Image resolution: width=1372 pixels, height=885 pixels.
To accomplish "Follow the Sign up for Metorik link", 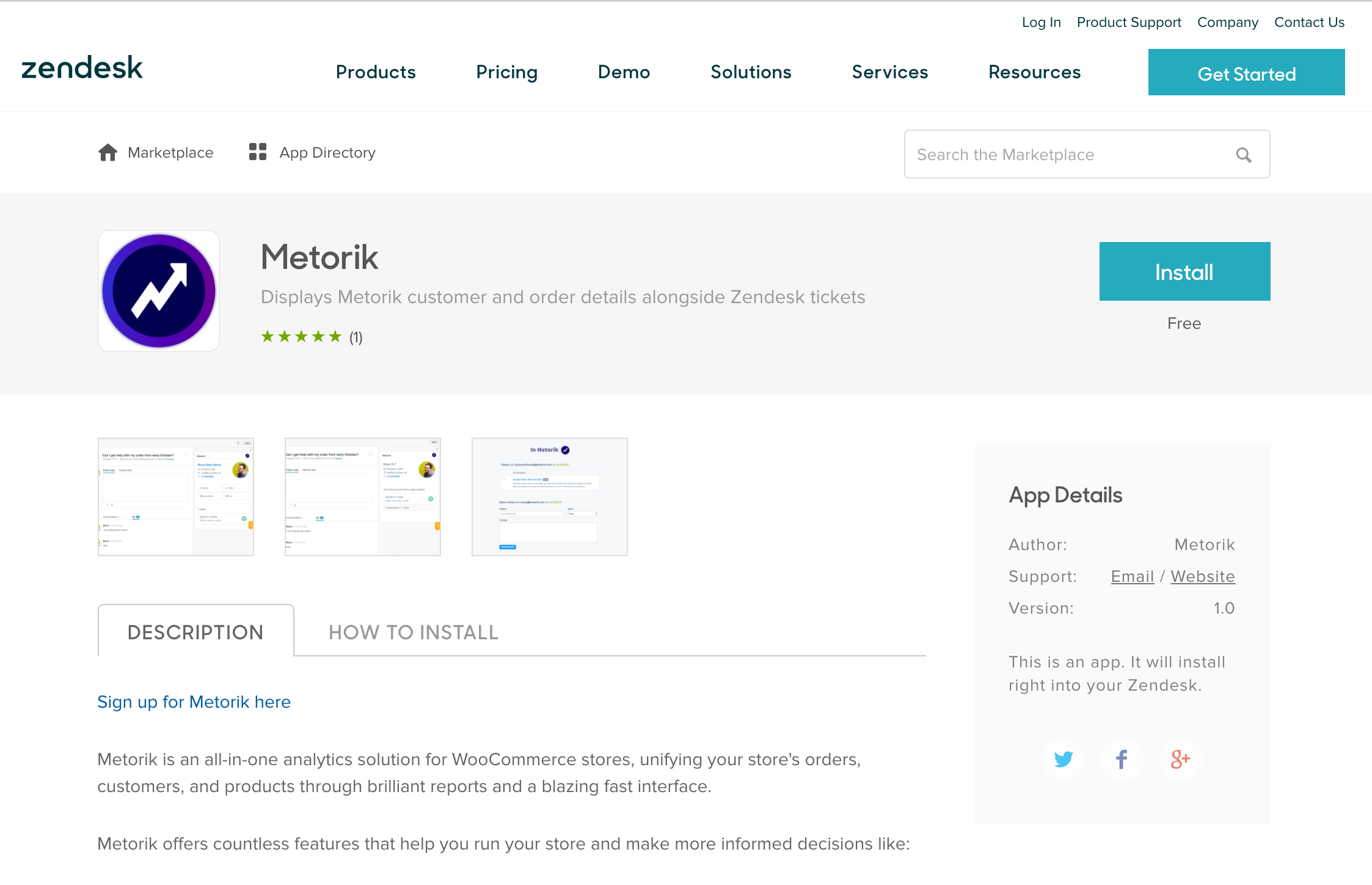I will click(194, 702).
